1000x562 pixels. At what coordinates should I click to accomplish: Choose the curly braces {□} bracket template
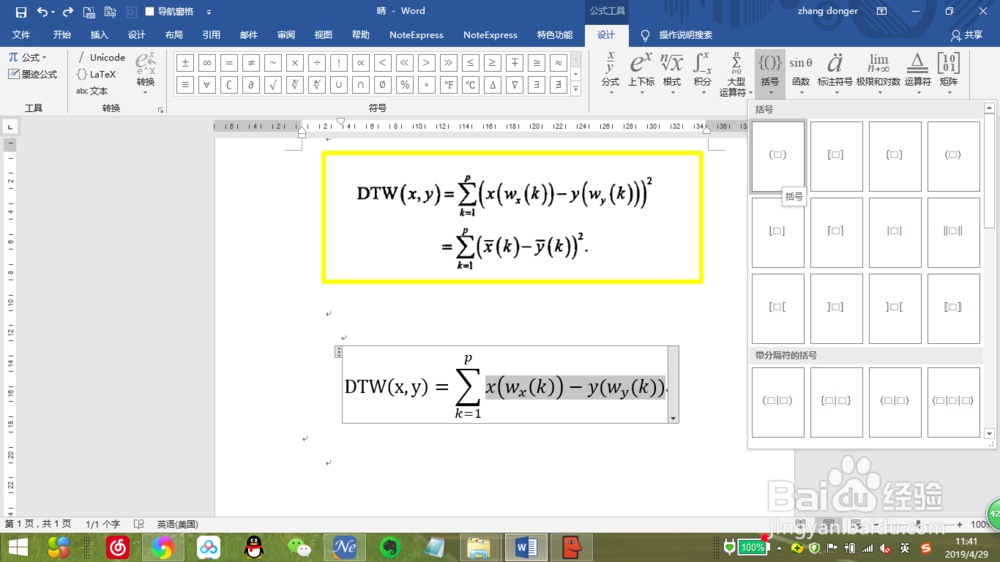coord(894,155)
